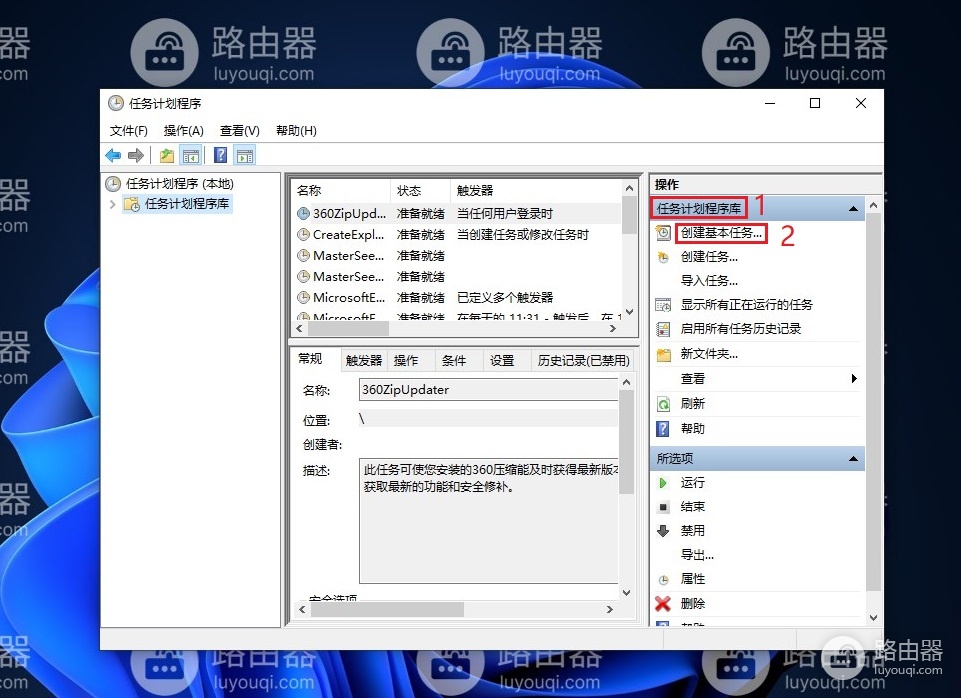This screenshot has width=961, height=698.
Task: Switch to the 条件 tab
Action: click(x=454, y=361)
